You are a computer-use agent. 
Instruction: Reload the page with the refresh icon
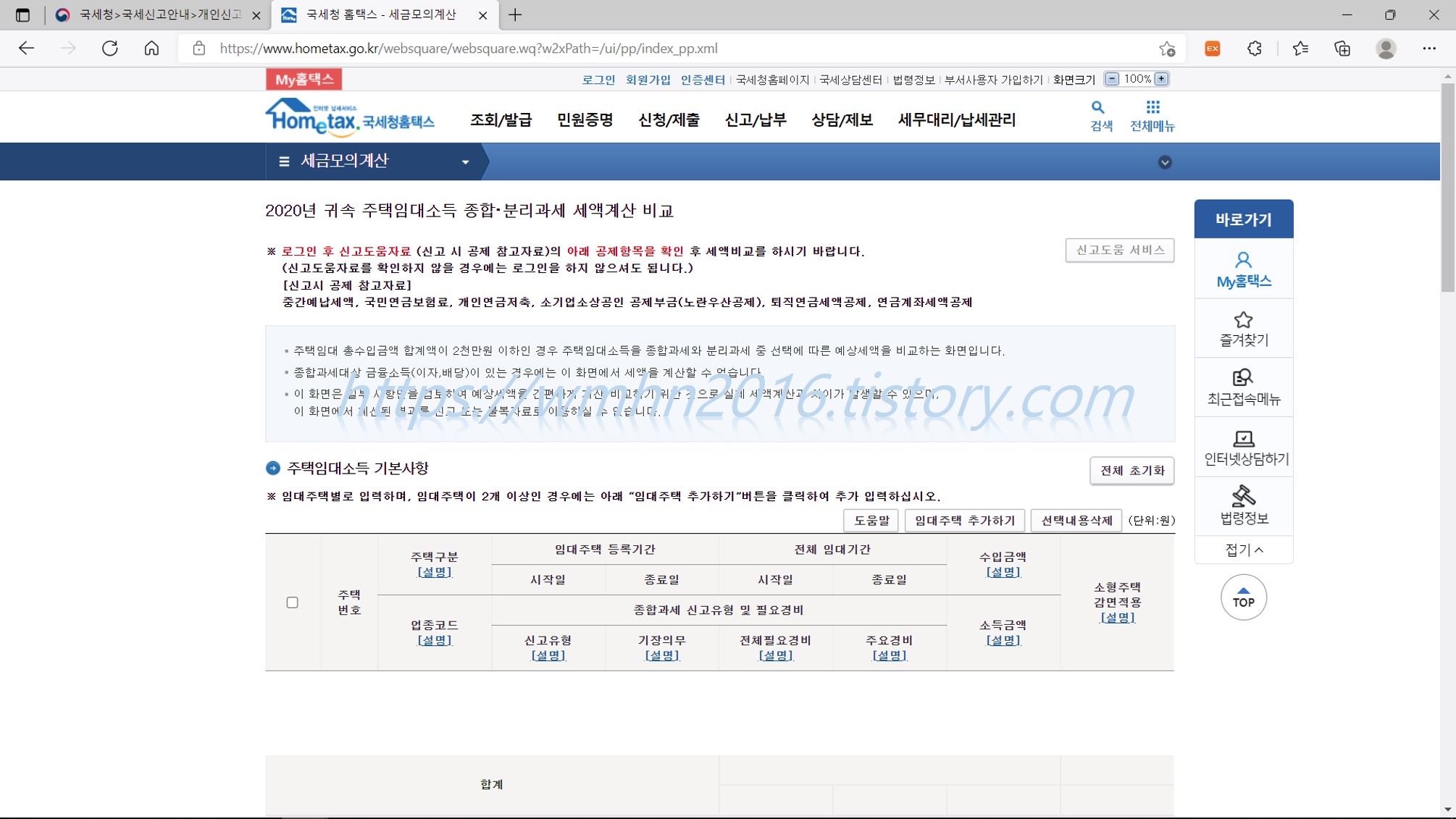pyautogui.click(x=110, y=49)
